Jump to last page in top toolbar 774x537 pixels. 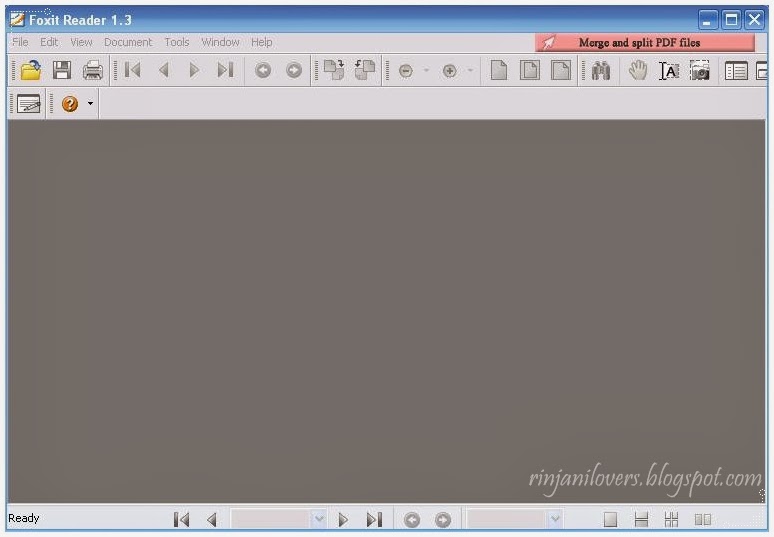click(x=225, y=70)
